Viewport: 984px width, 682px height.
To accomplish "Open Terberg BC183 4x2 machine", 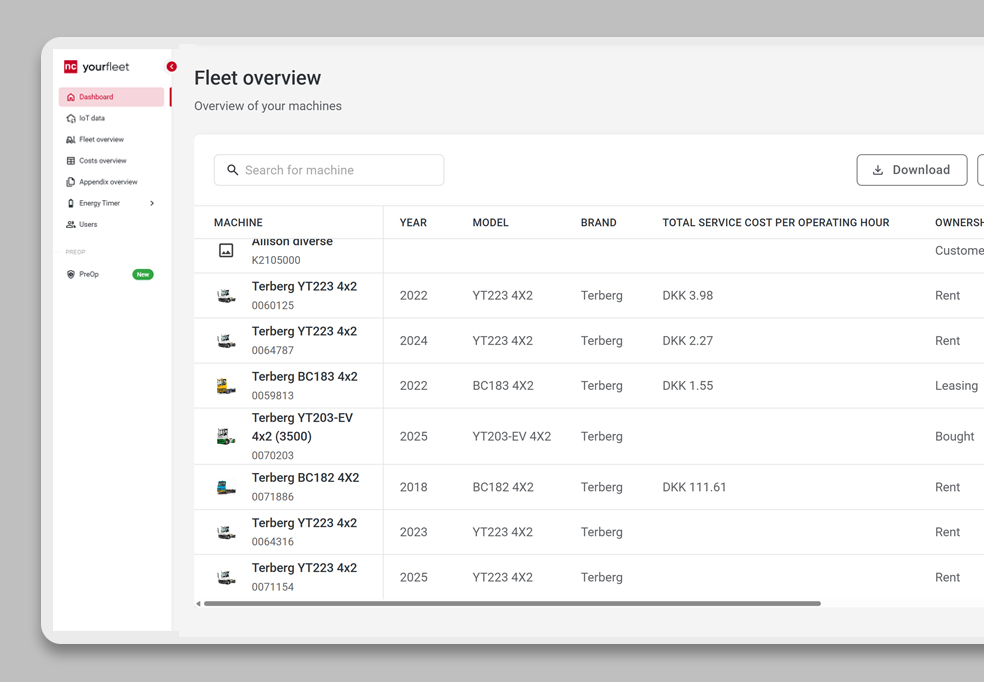I will click(x=304, y=377).
